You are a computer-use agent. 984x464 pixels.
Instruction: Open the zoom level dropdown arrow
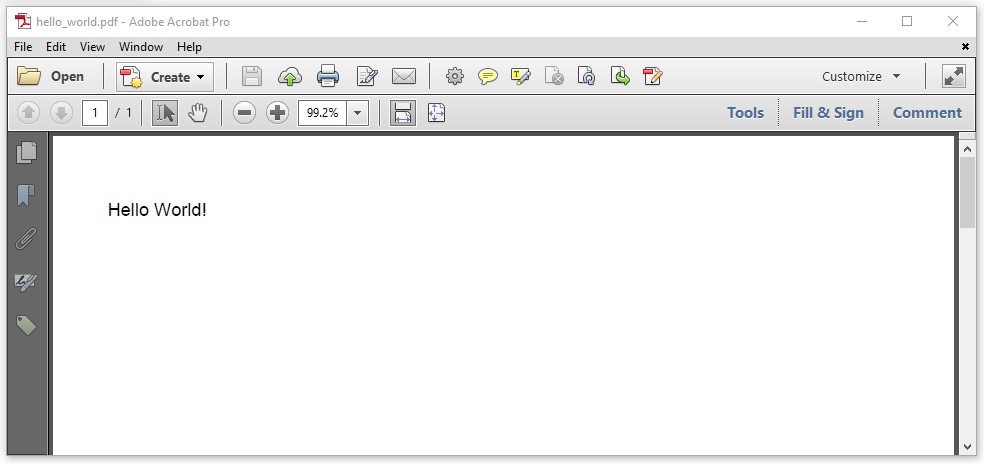(358, 113)
